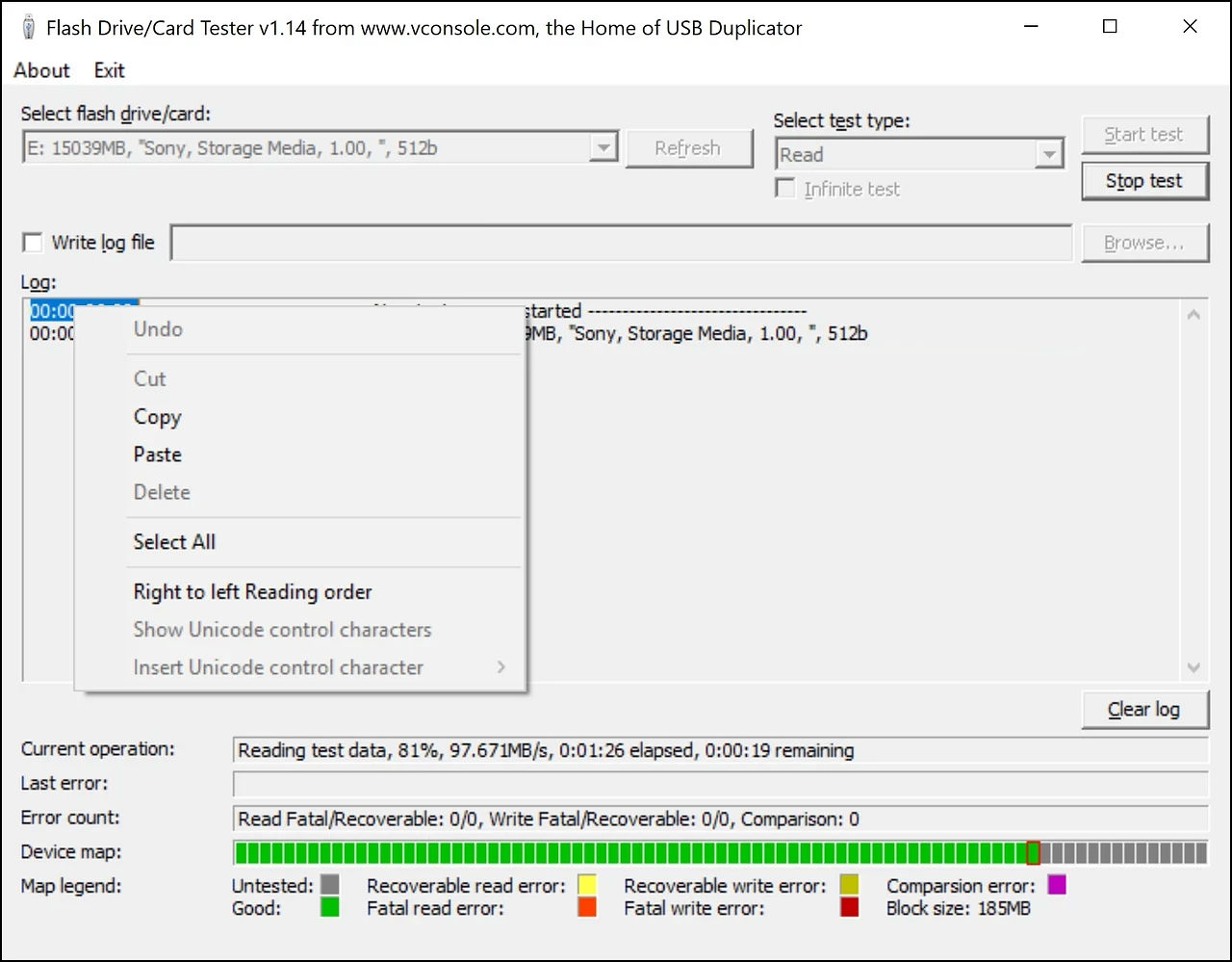Click Paste in the context menu
The image size is (1232, 962).
(x=157, y=454)
